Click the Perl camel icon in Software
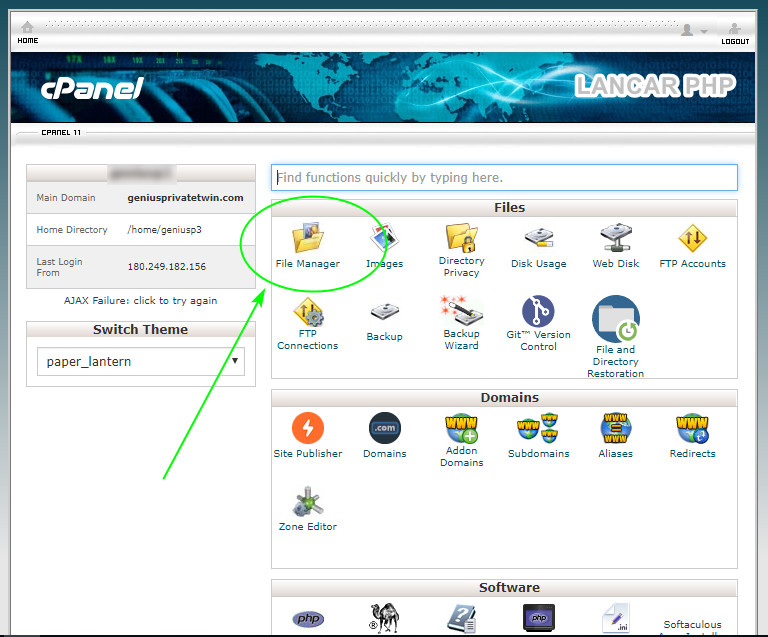 [x=384, y=618]
